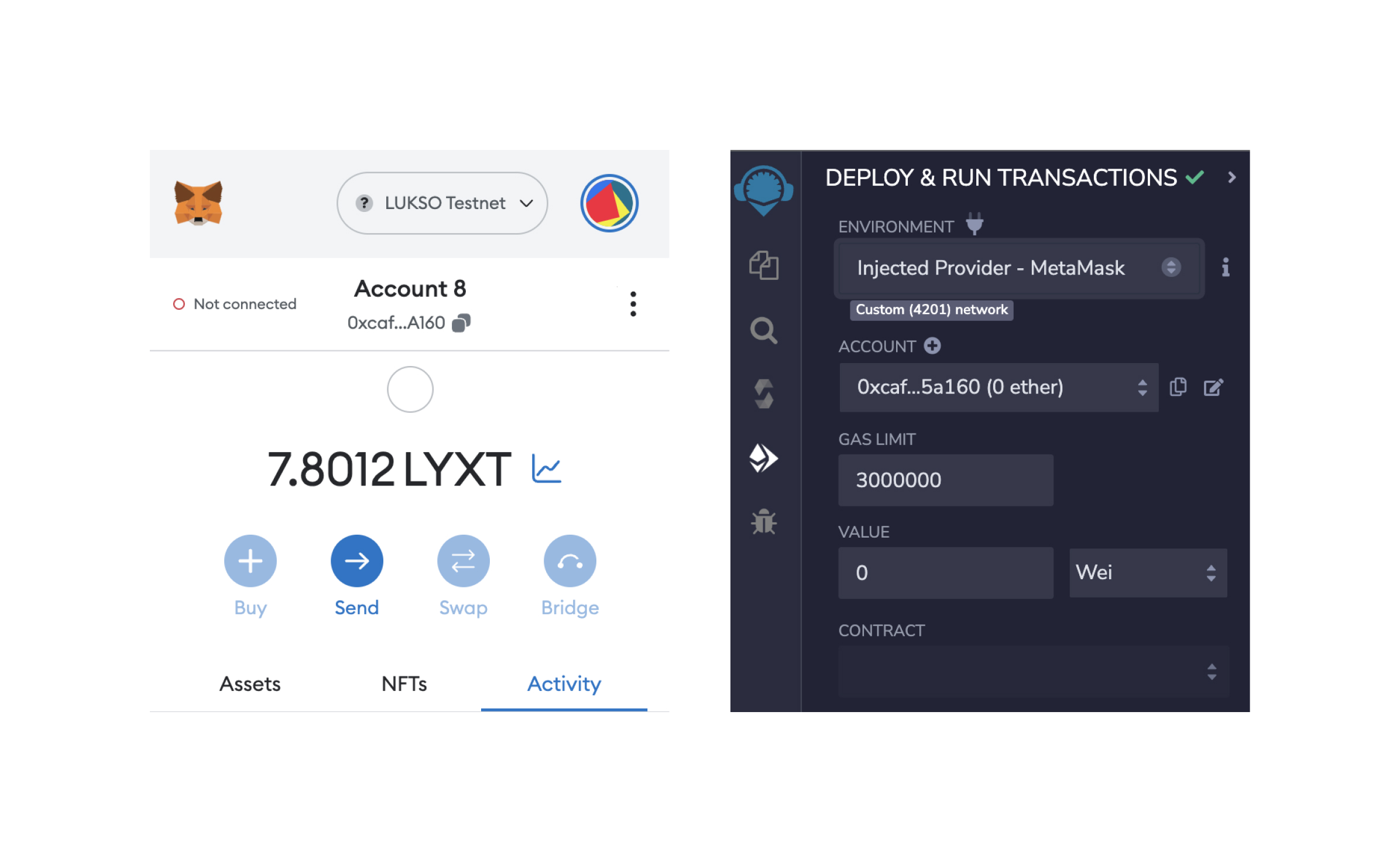This screenshot has width=1400, height=862.
Task: Select the Wei unit stepper control
Action: [x=1213, y=571]
